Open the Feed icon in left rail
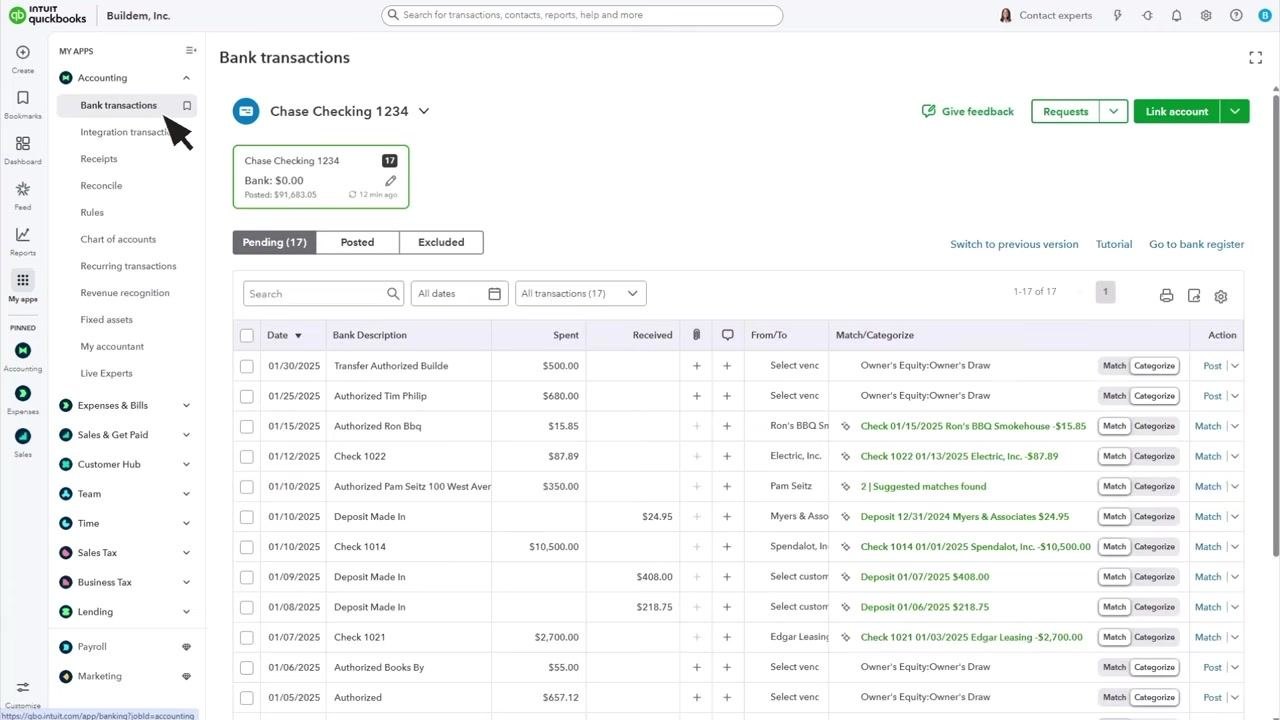This screenshot has width=1280, height=720. 23,195
